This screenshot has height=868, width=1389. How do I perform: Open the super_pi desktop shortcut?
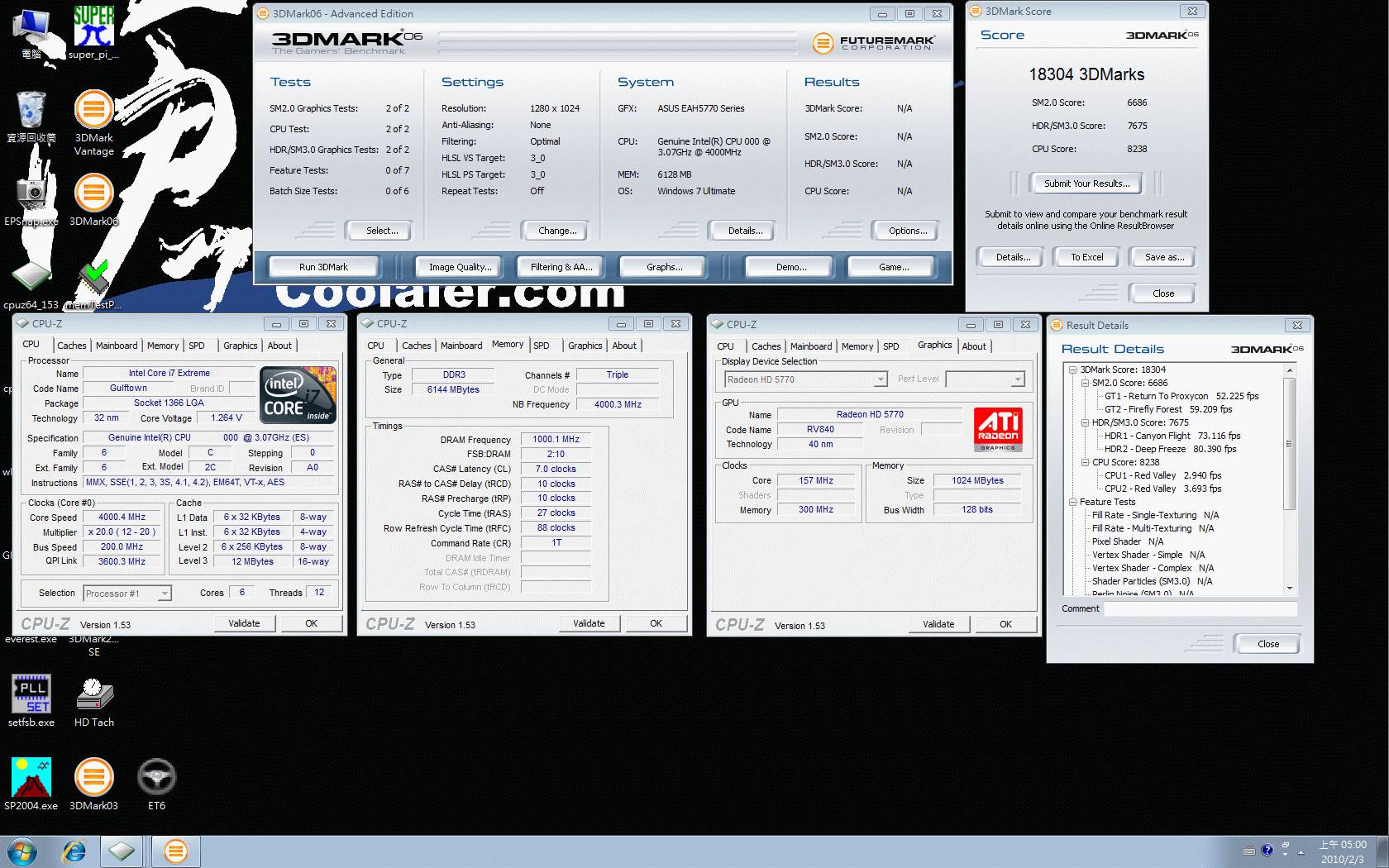[93, 31]
